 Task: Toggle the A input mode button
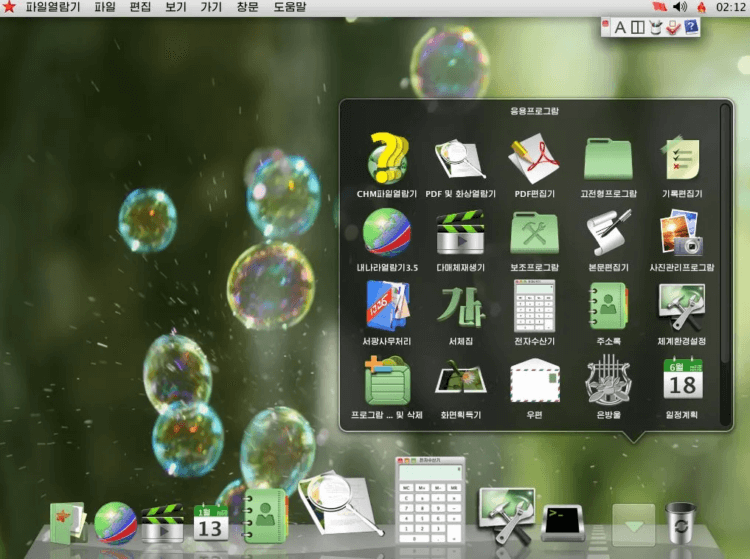coord(619,27)
